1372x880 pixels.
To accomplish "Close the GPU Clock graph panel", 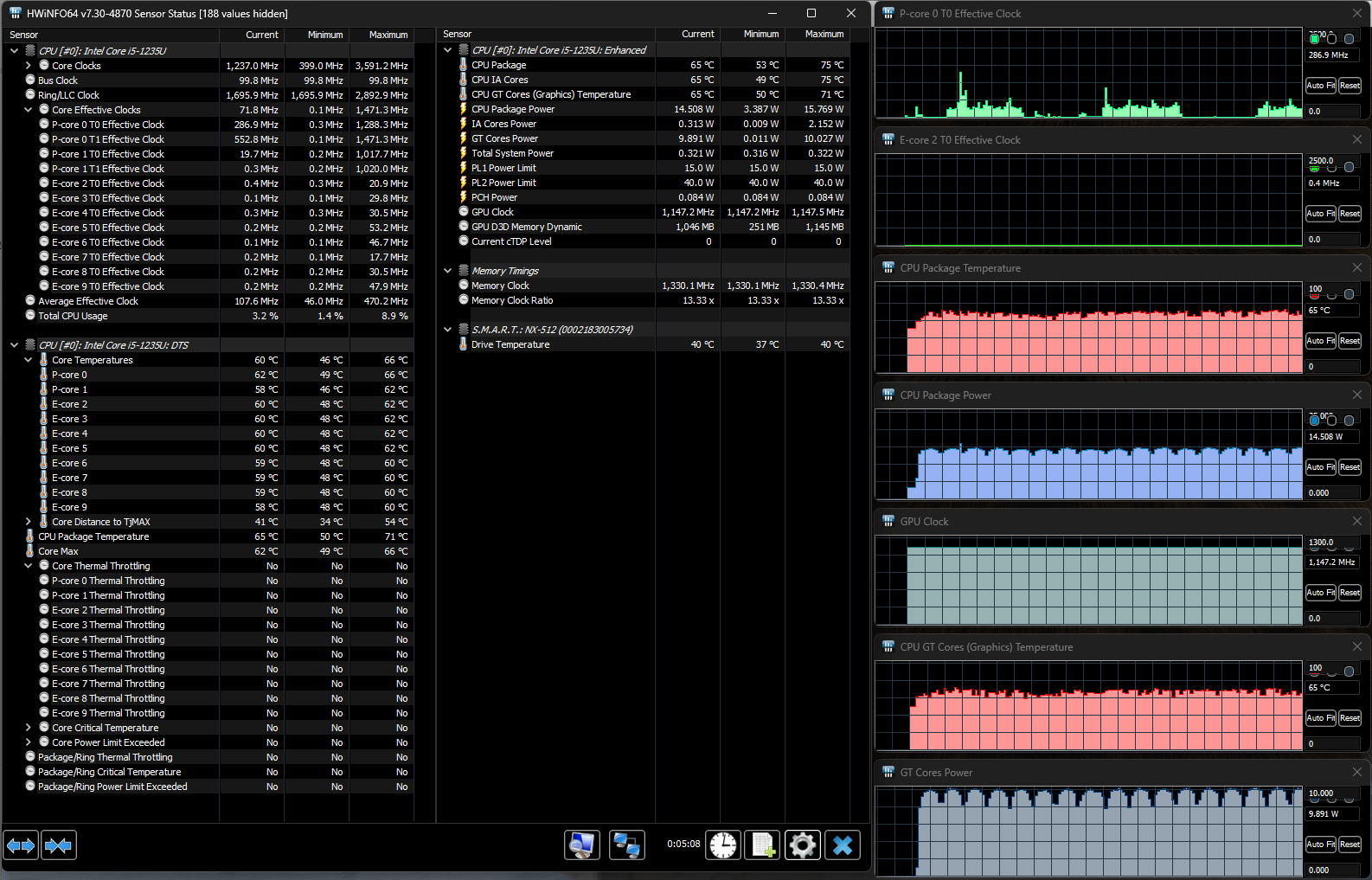I will (x=1356, y=521).
